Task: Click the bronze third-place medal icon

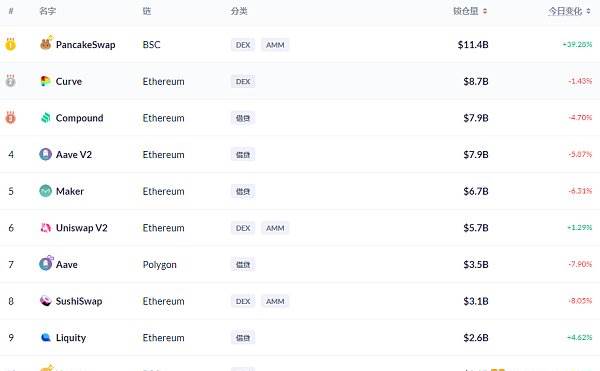Action: click(10, 117)
